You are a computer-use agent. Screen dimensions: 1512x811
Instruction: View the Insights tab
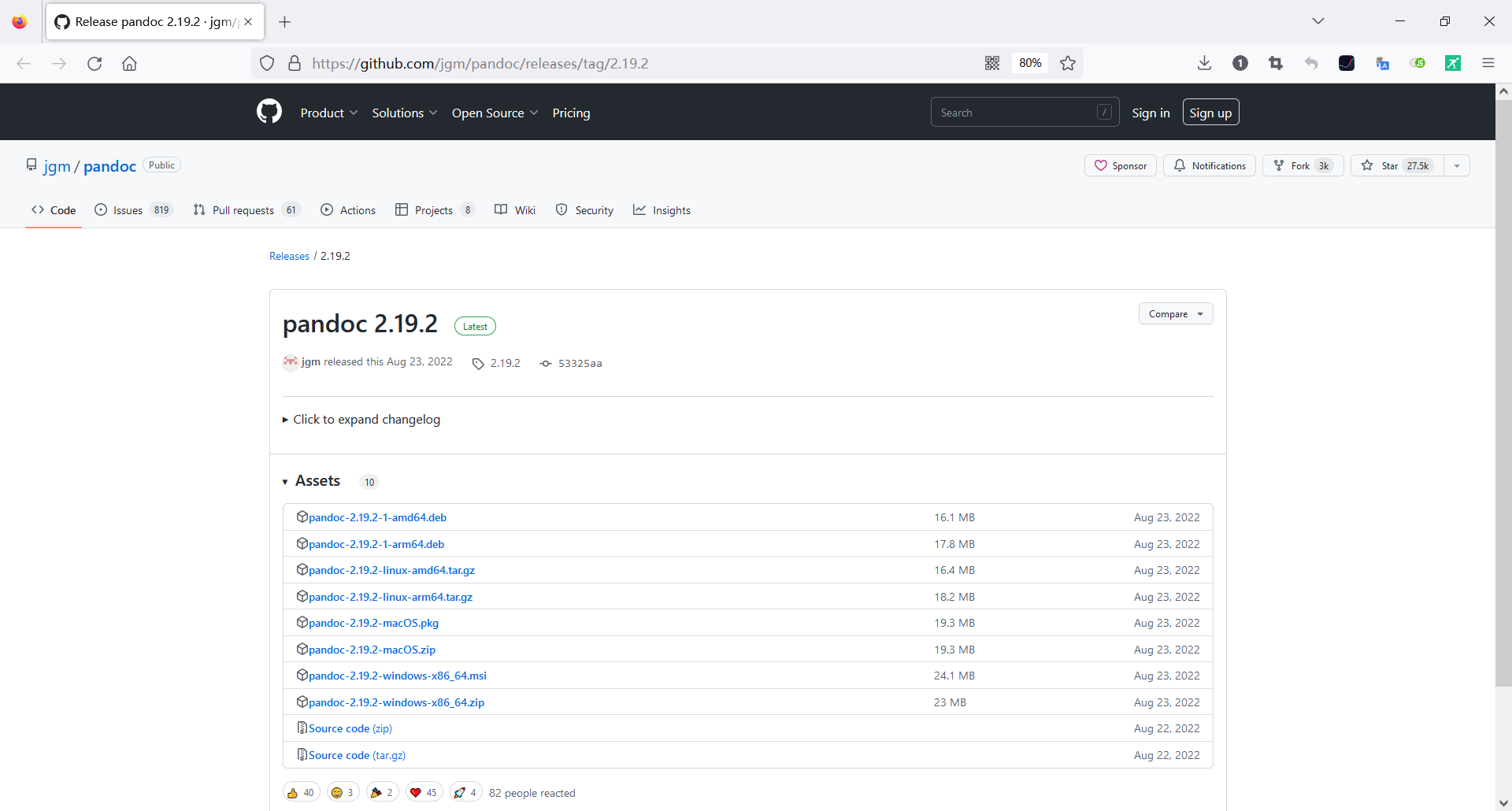pyautogui.click(x=662, y=210)
